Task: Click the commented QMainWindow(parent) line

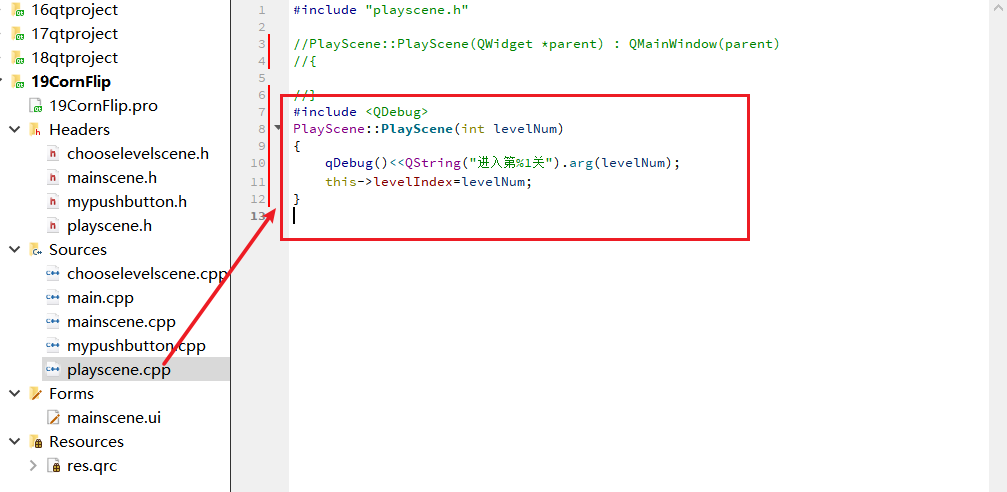Action: (536, 44)
